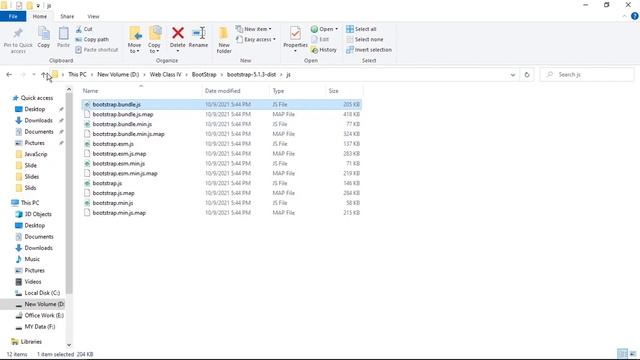The height and width of the screenshot is (360, 640).
Task: Create a New folder
Action: 224,40
